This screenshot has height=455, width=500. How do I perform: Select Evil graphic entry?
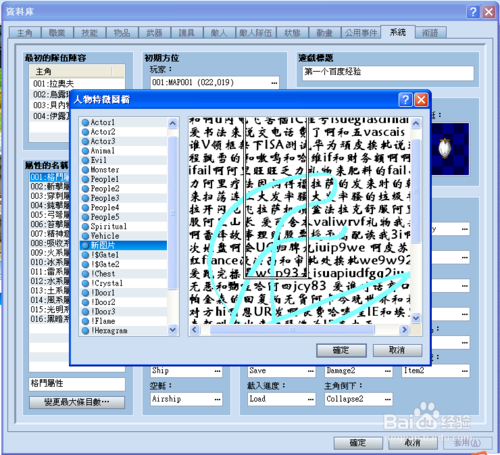[x=123, y=160]
